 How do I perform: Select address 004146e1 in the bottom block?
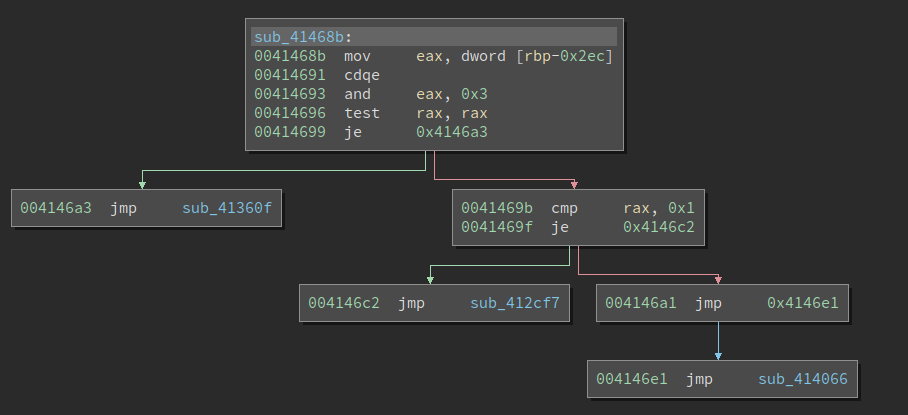[631, 379]
